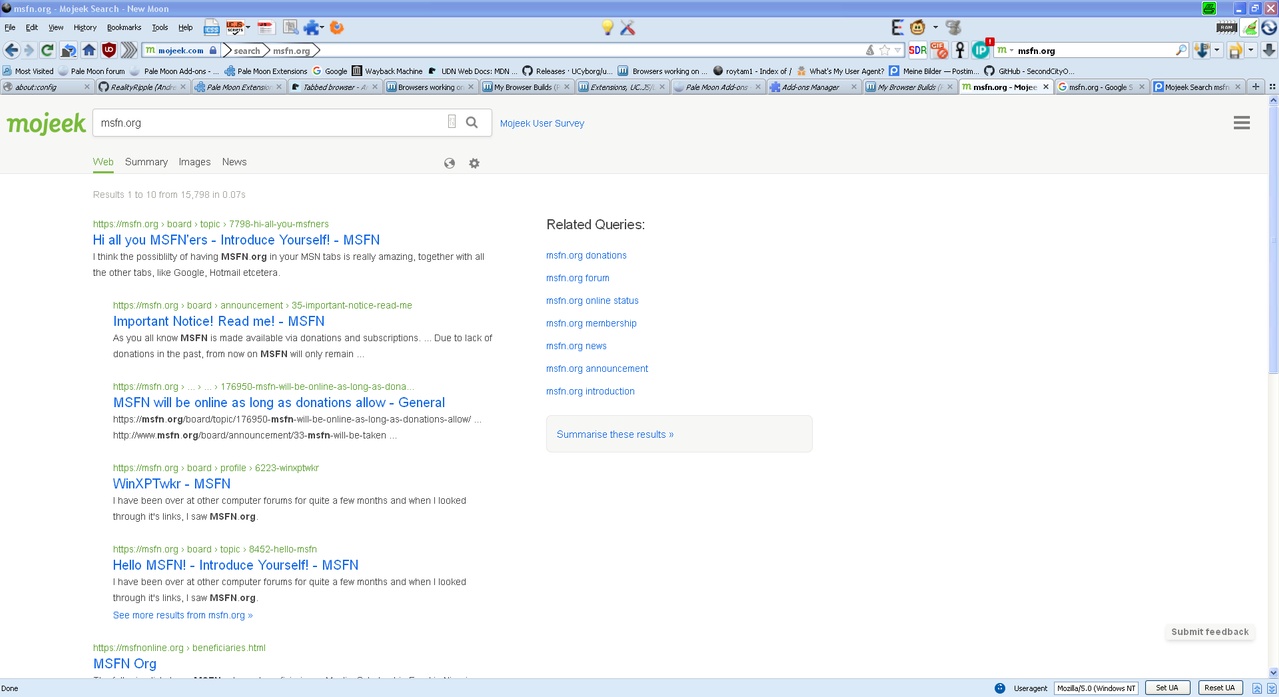Open the UC.JS scripts toolbar icon
1279x697 pixels.
pyautogui.click(x=234, y=28)
